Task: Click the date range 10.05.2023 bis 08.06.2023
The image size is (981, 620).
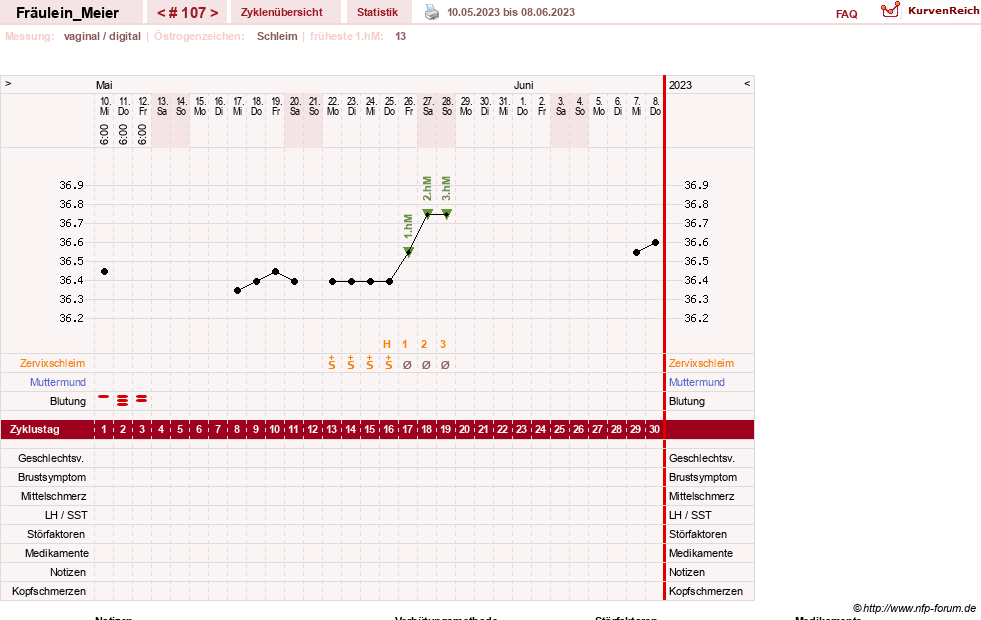Action: (x=511, y=12)
